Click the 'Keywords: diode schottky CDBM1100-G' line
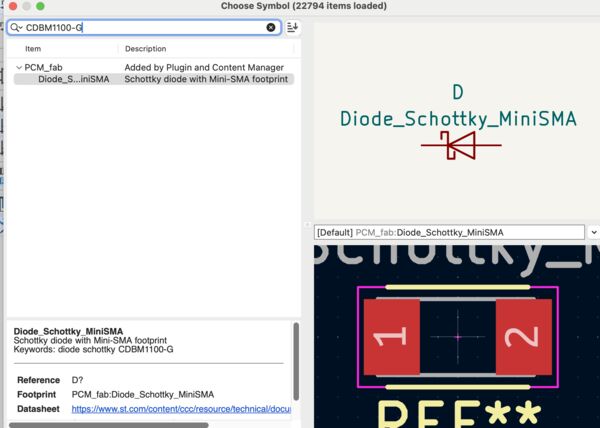Viewport: 600px width, 428px height. click(x=93, y=349)
